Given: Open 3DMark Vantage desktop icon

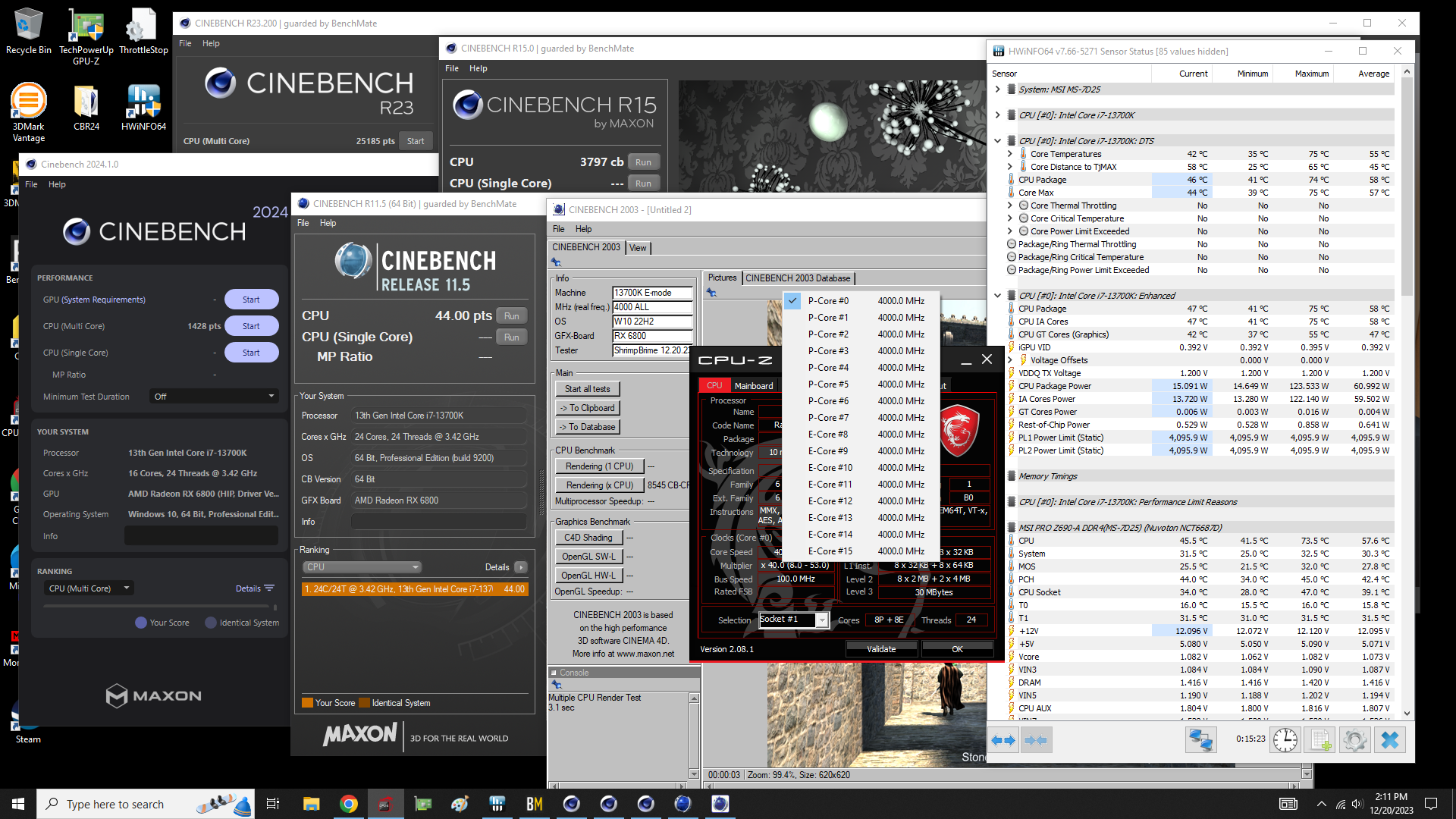Looking at the screenshot, I should coord(28,112).
